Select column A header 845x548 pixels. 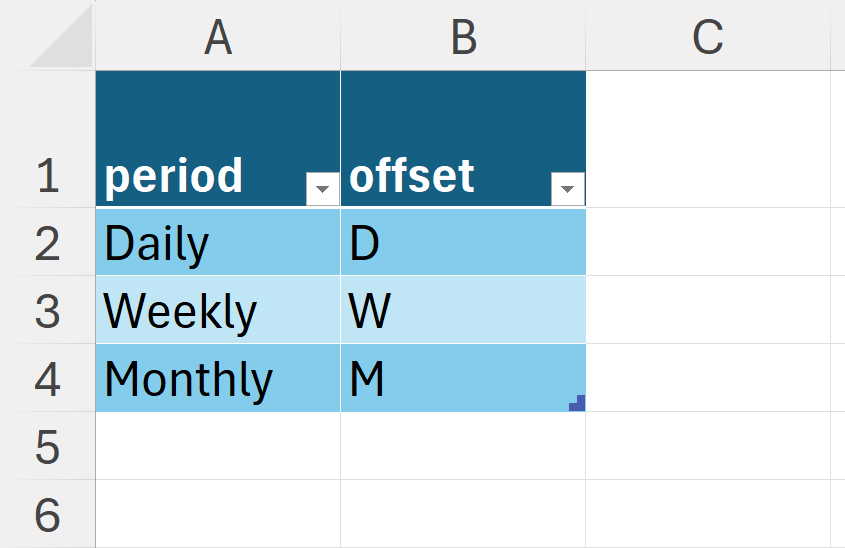(x=218, y=37)
